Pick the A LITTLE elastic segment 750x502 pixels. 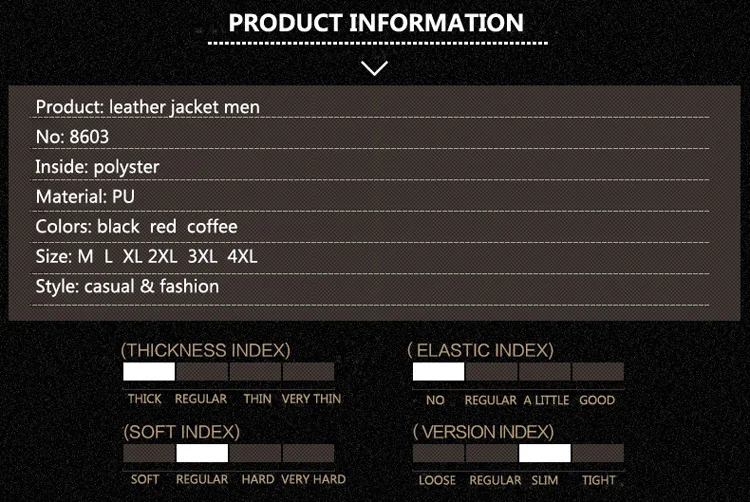click(x=545, y=371)
